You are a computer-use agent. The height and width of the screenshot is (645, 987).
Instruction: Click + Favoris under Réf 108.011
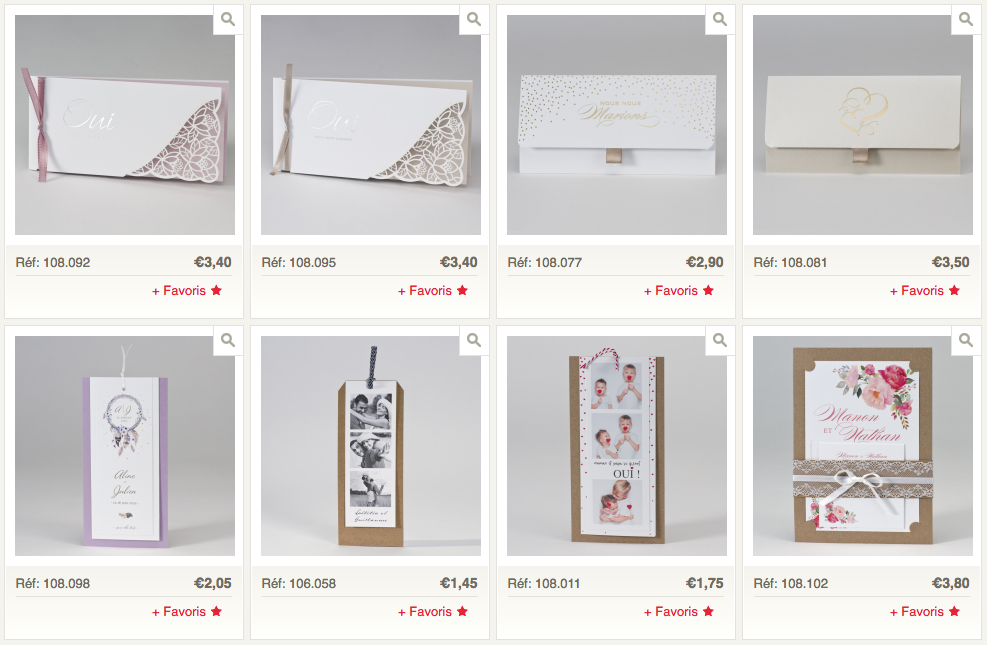tap(679, 612)
